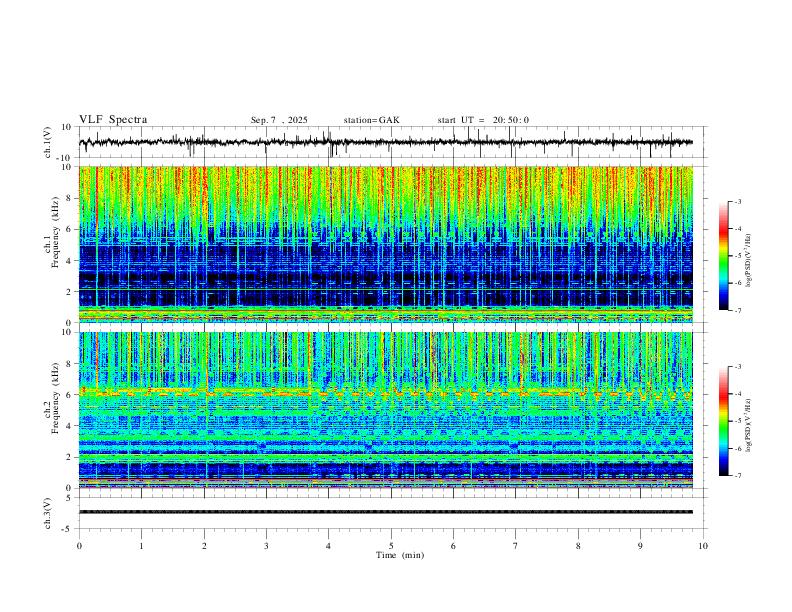Click the "-7" tick of lower colorbar
Viewport: 792px width, 612px height.
pos(737,475)
